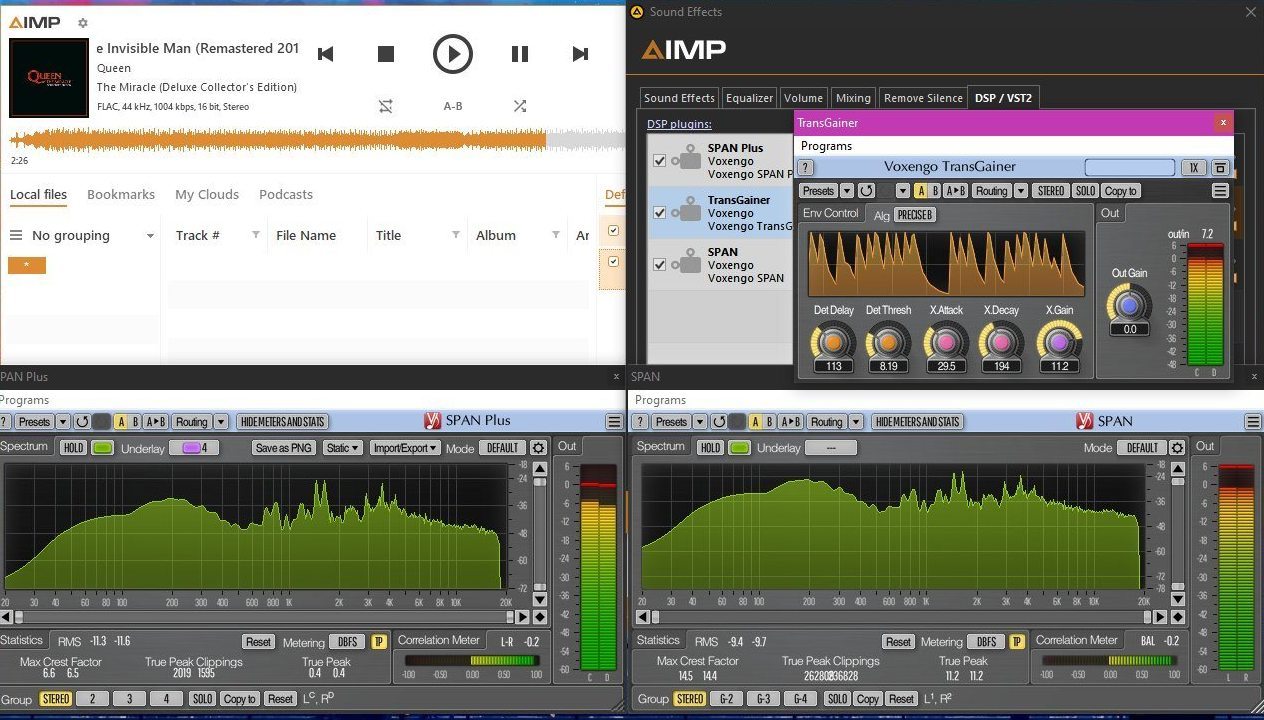
Task: Click the Queen album cover thumbnail
Action: 49,78
